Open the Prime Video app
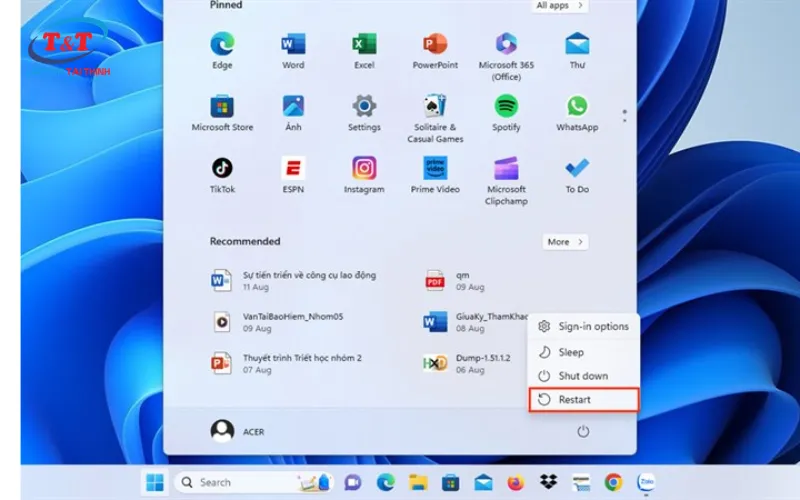This screenshot has height=500, width=800. click(x=435, y=175)
